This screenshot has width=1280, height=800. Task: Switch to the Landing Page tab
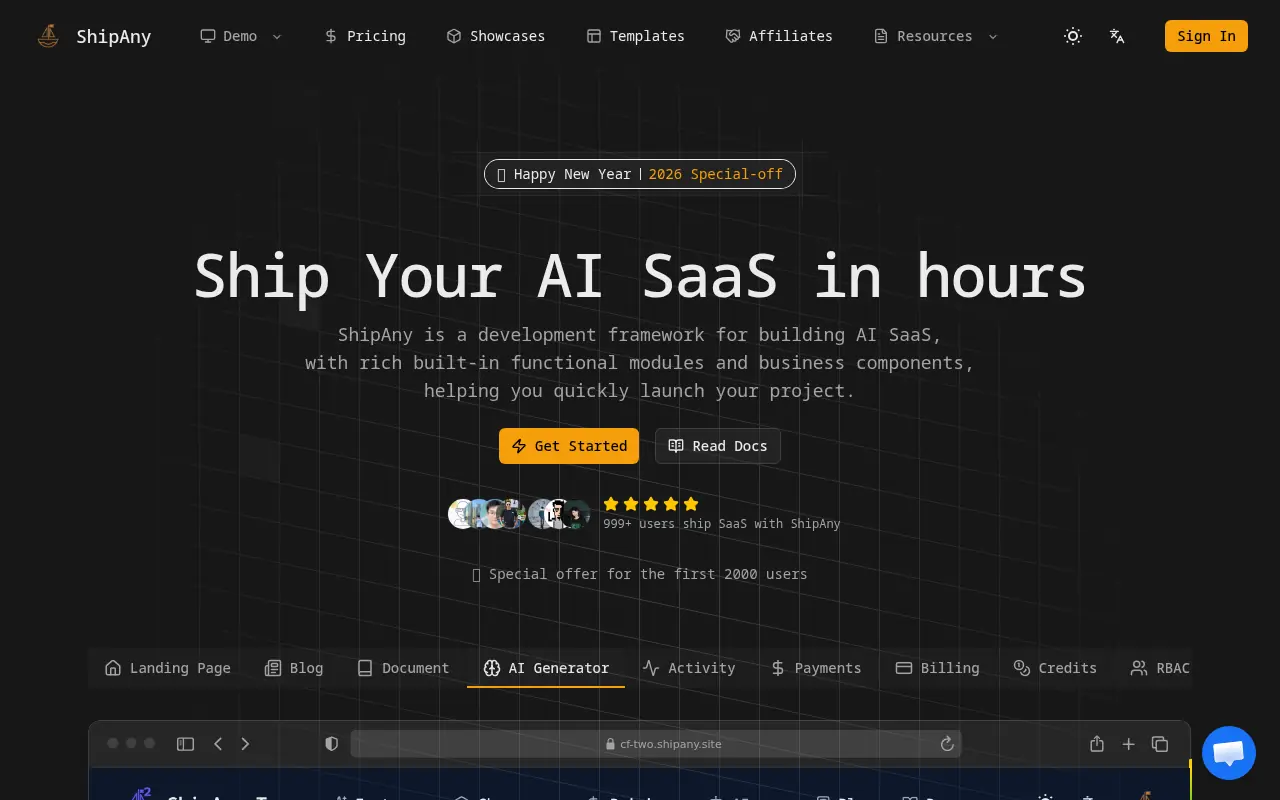(167, 668)
